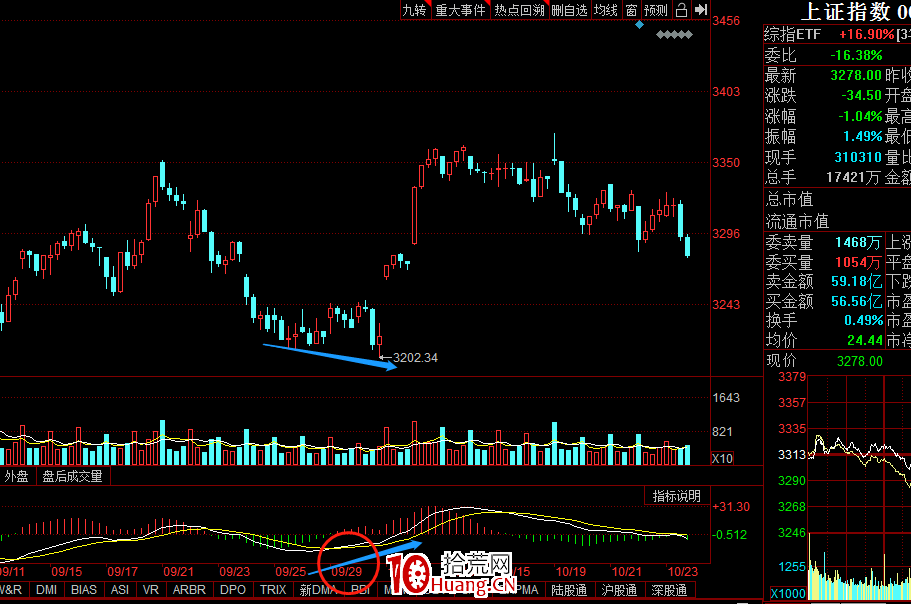Select the BBI indicator tab
911x604 pixels.
click(360, 589)
